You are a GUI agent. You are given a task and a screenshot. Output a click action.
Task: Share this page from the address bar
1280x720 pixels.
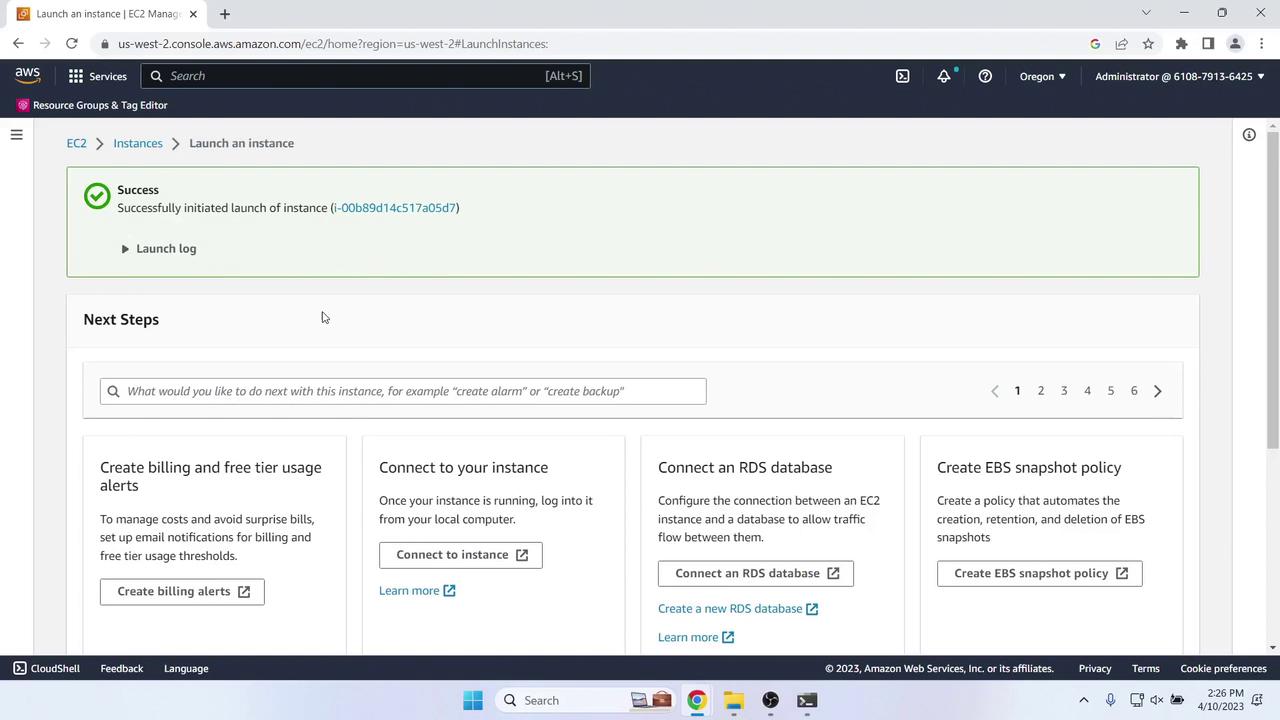point(1121,44)
